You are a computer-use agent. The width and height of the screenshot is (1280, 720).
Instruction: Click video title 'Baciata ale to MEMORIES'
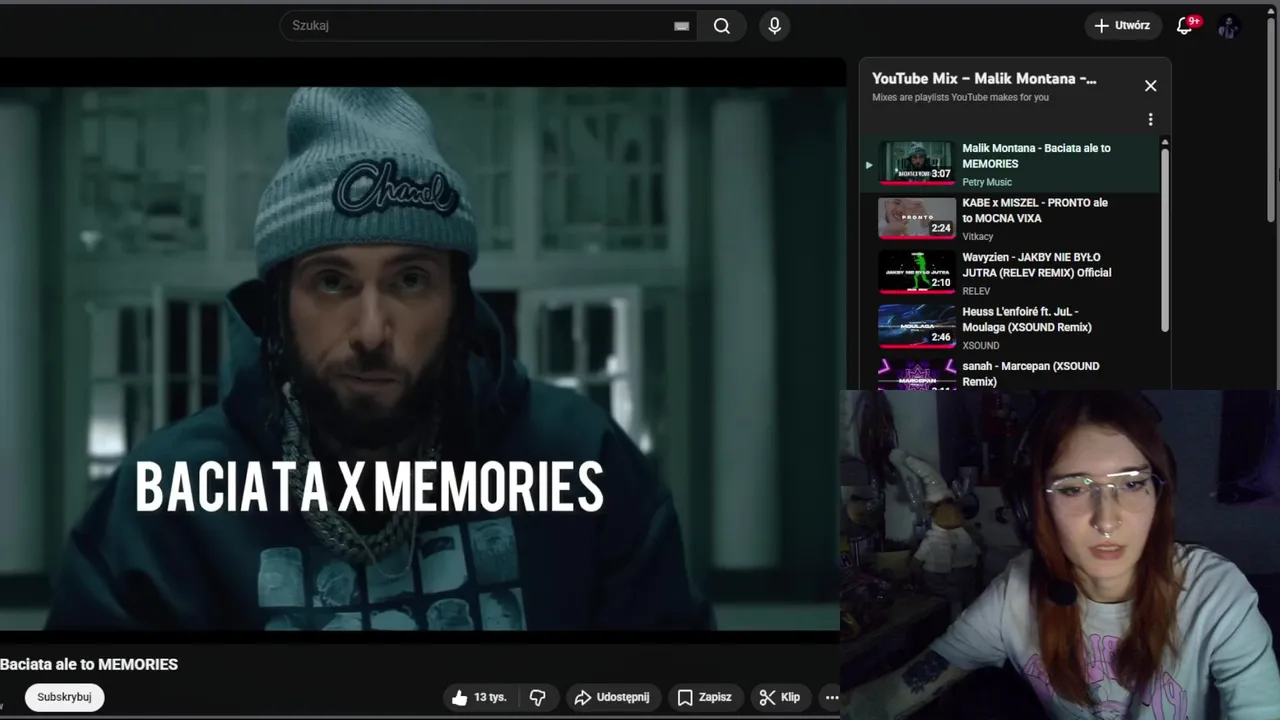click(x=89, y=665)
